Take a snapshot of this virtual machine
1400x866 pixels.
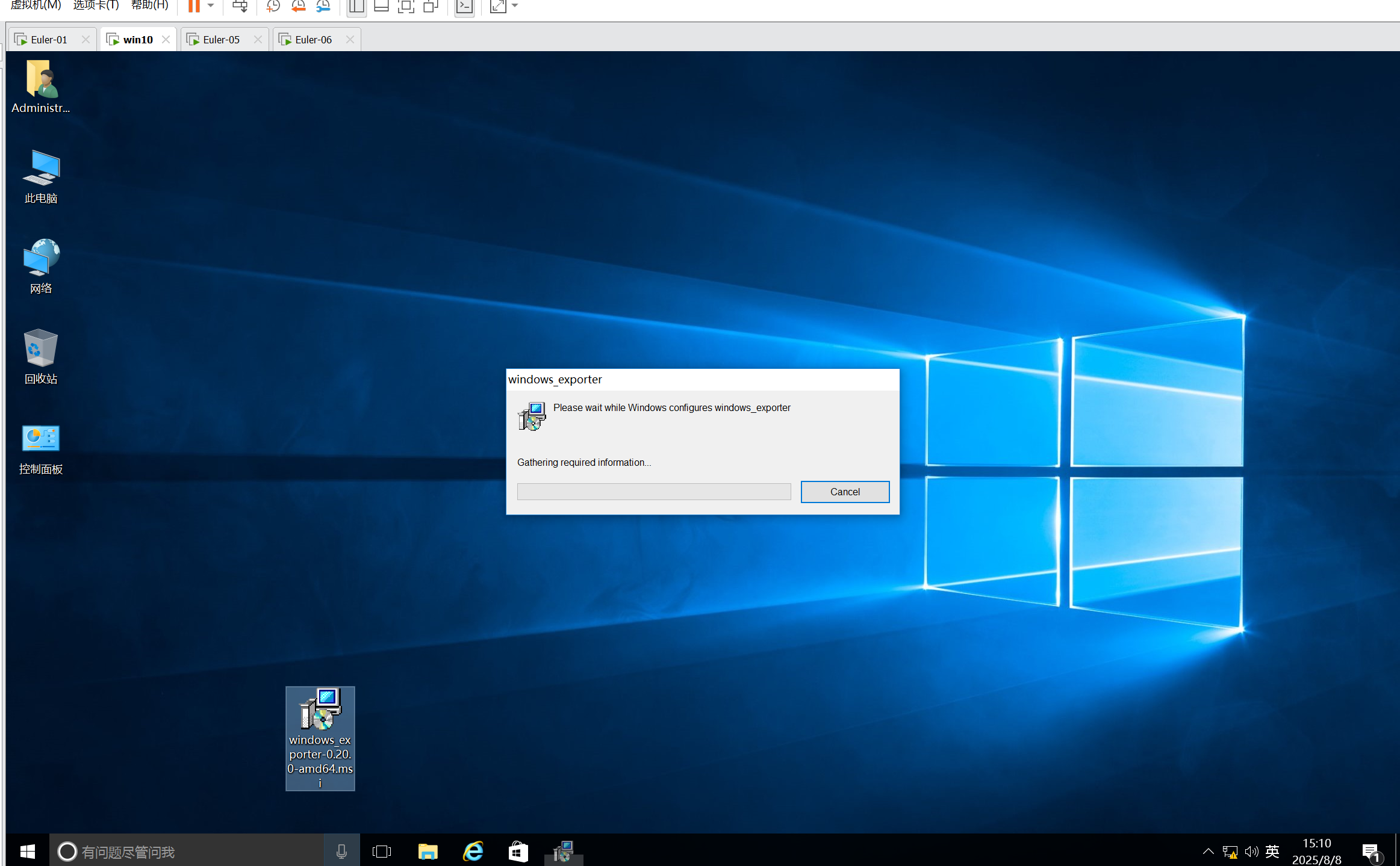pos(273,6)
